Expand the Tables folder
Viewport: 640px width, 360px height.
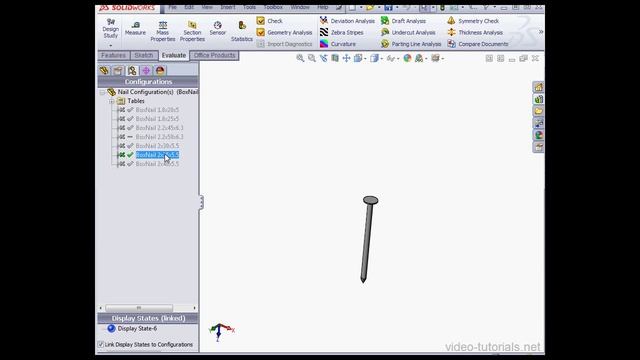111,101
